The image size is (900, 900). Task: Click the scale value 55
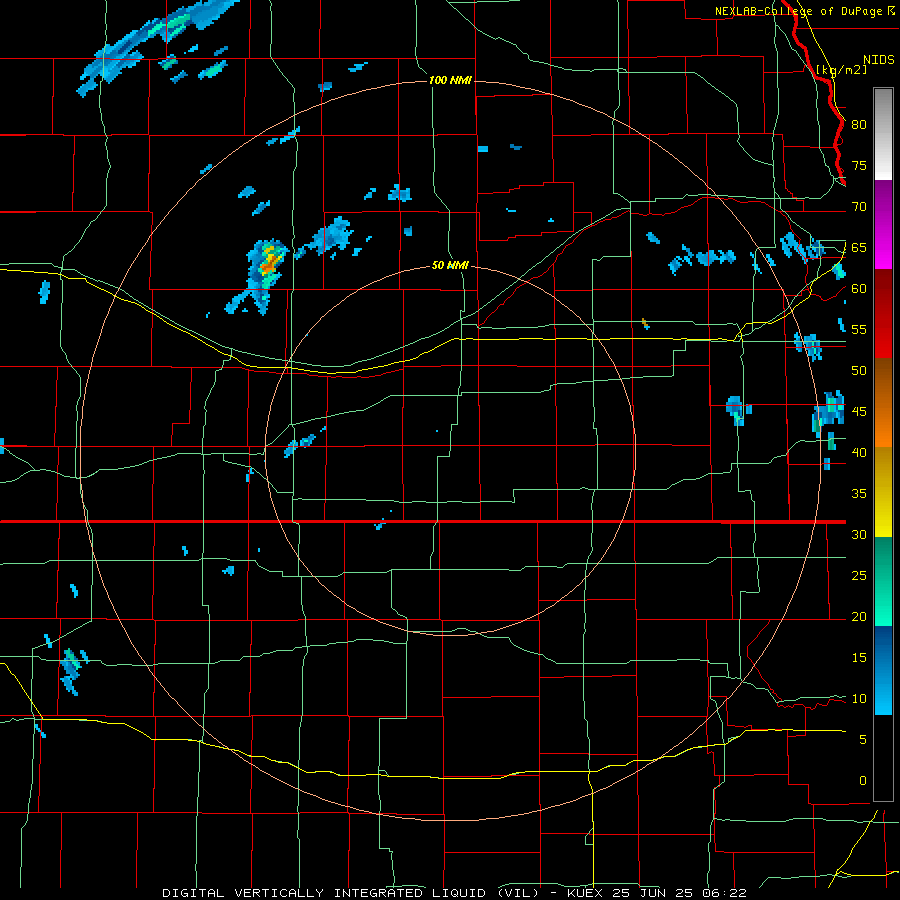(859, 329)
